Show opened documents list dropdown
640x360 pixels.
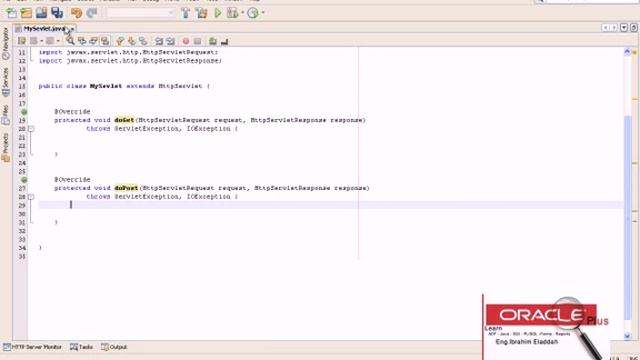[624, 28]
